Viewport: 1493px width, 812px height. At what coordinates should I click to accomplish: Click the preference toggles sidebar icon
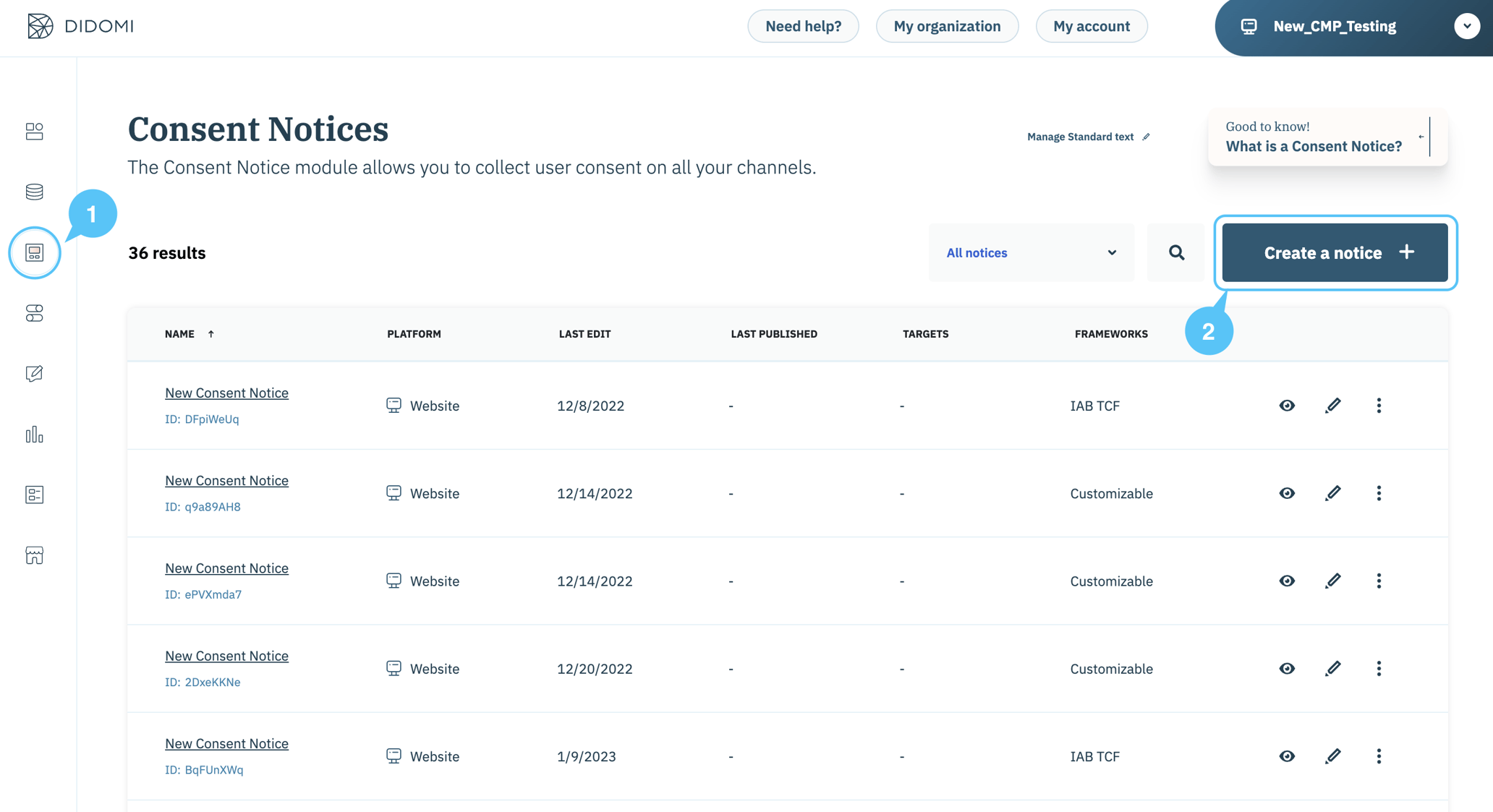click(34, 313)
